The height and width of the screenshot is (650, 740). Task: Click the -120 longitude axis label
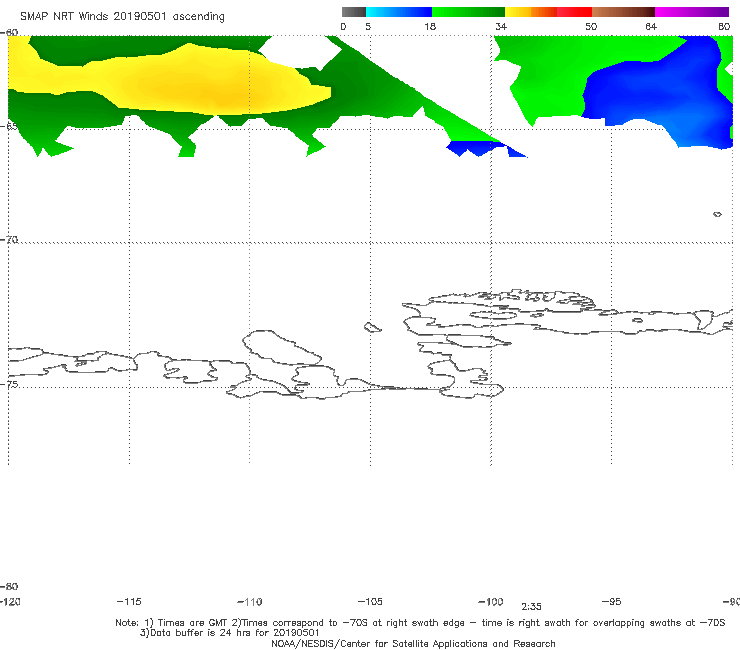coord(10,602)
